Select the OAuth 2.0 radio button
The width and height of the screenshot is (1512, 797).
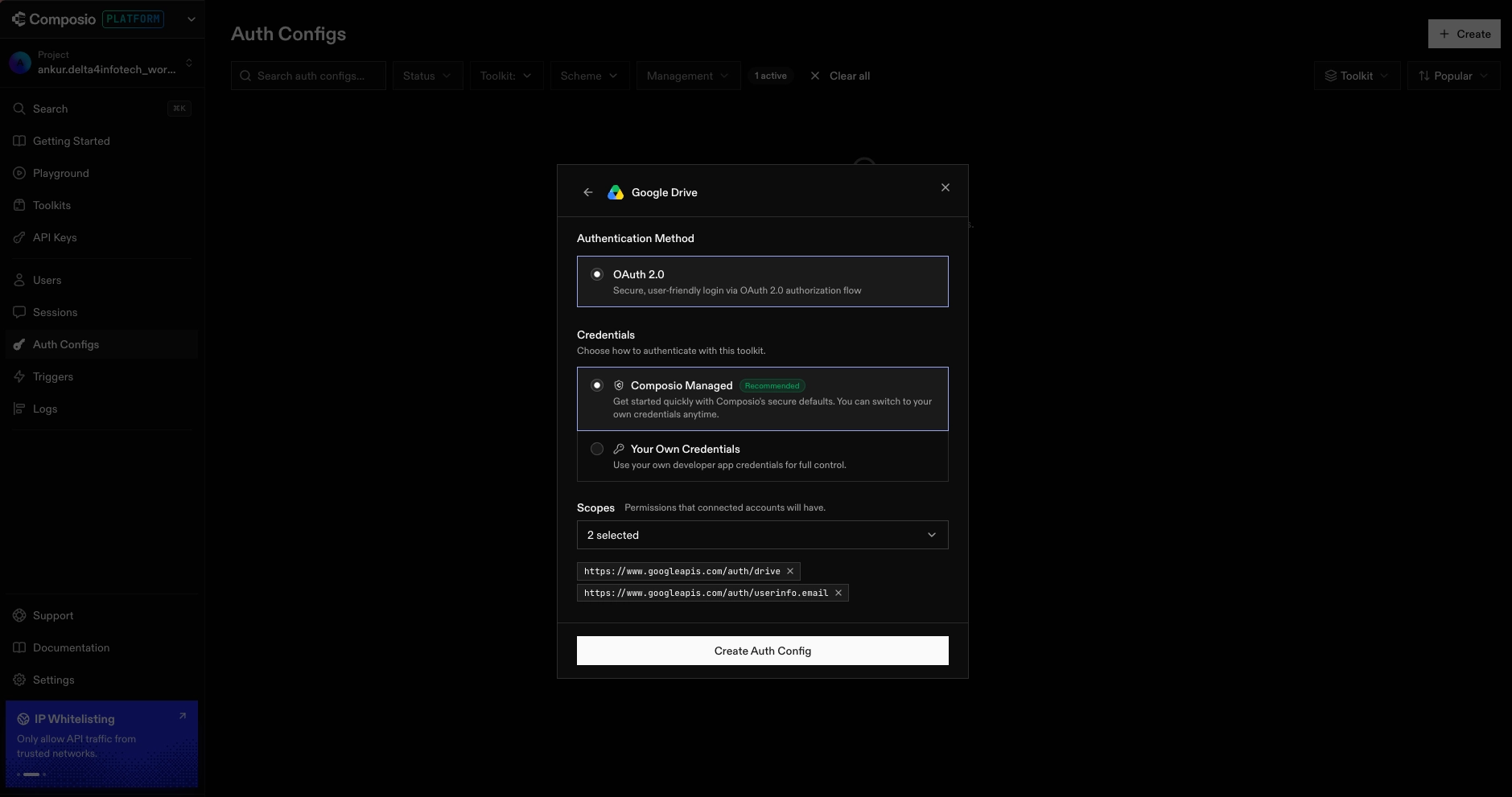(597, 274)
